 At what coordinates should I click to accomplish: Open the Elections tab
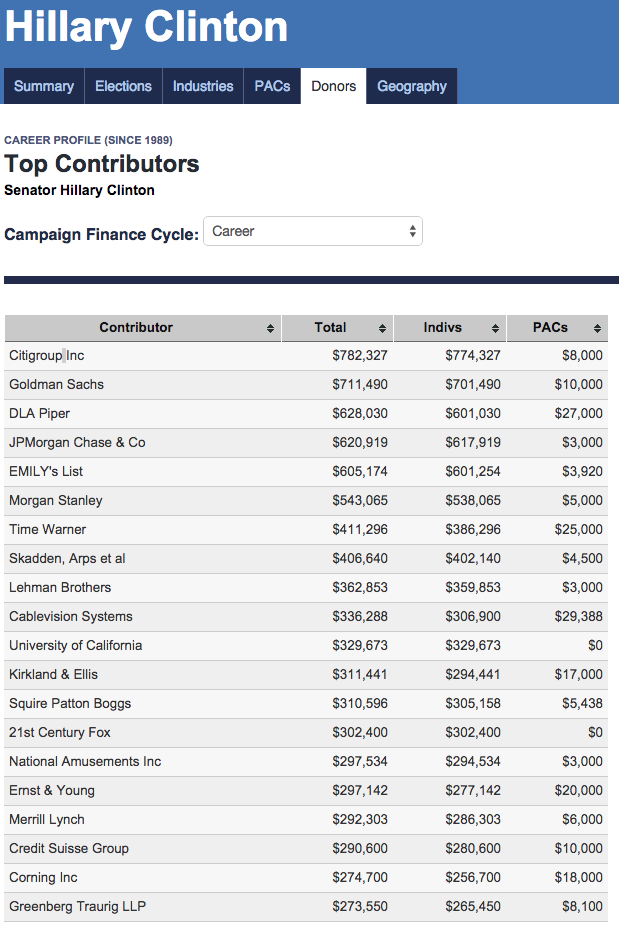click(x=123, y=86)
